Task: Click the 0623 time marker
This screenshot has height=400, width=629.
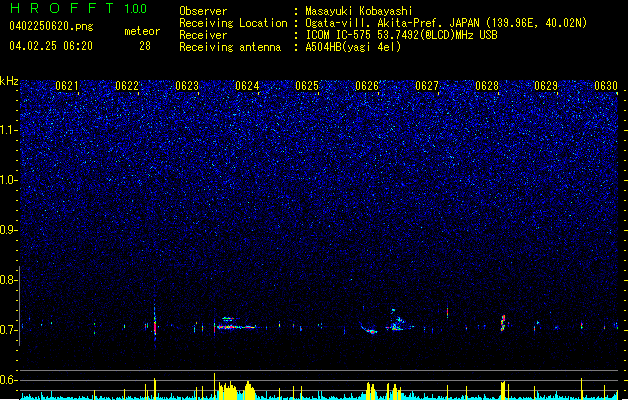Action: click(x=187, y=86)
